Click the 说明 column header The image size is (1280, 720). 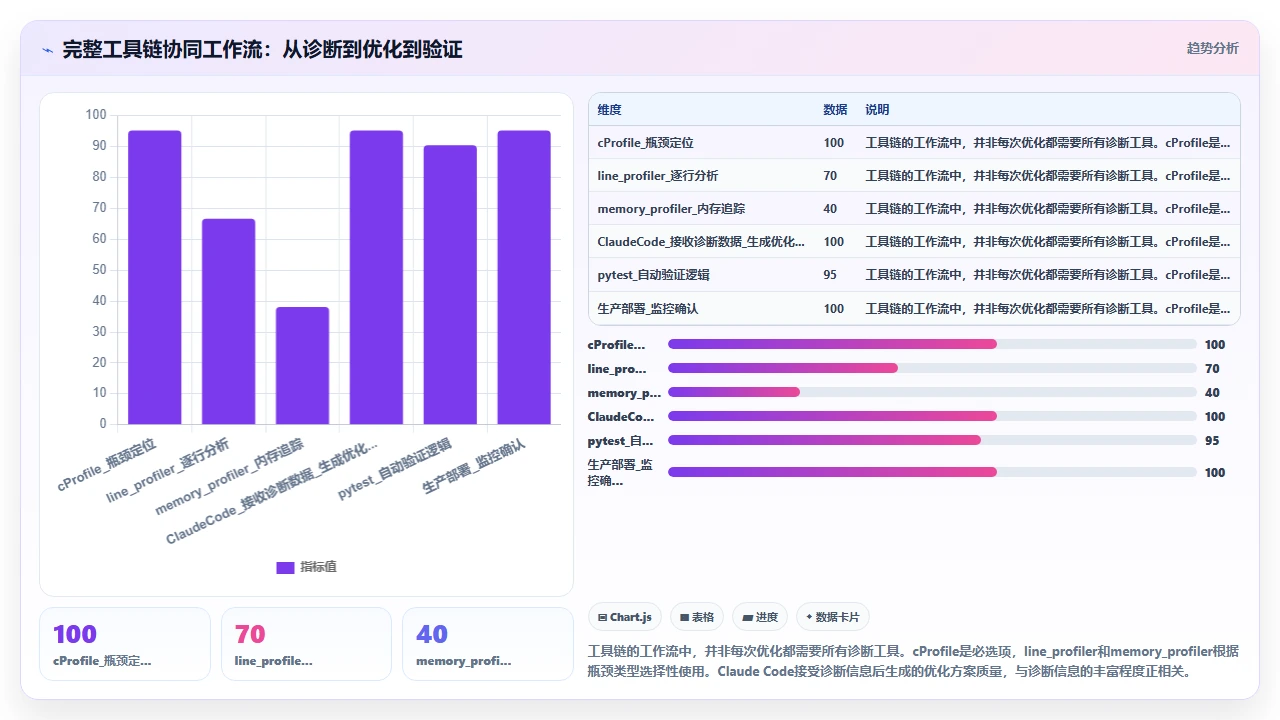[877, 110]
